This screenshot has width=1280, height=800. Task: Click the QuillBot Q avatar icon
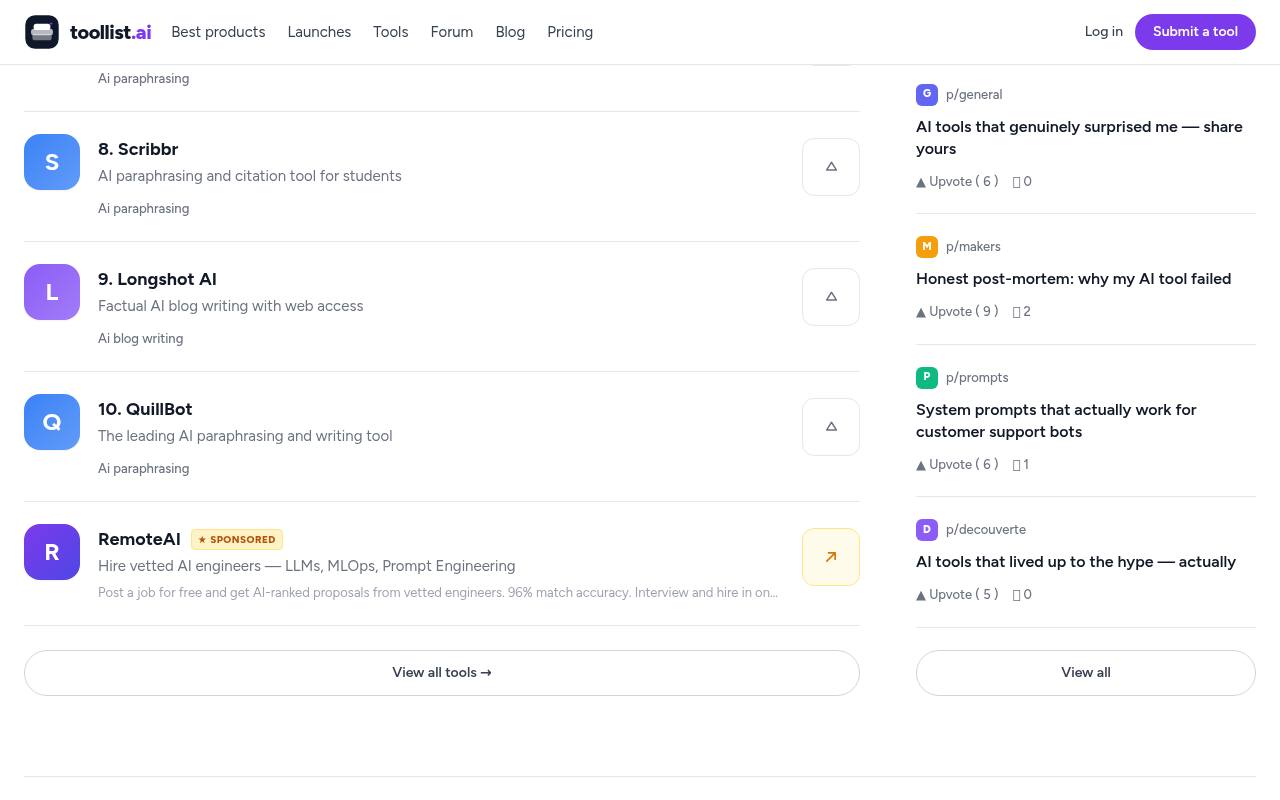click(52, 422)
